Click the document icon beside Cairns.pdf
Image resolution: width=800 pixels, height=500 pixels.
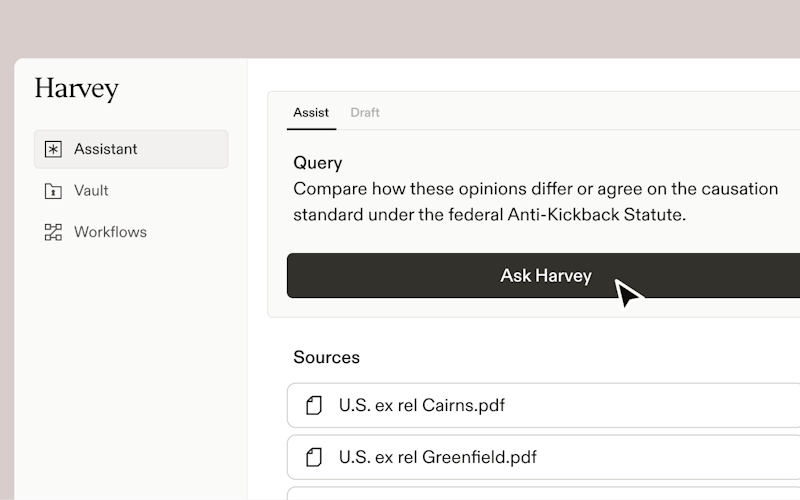click(x=314, y=405)
